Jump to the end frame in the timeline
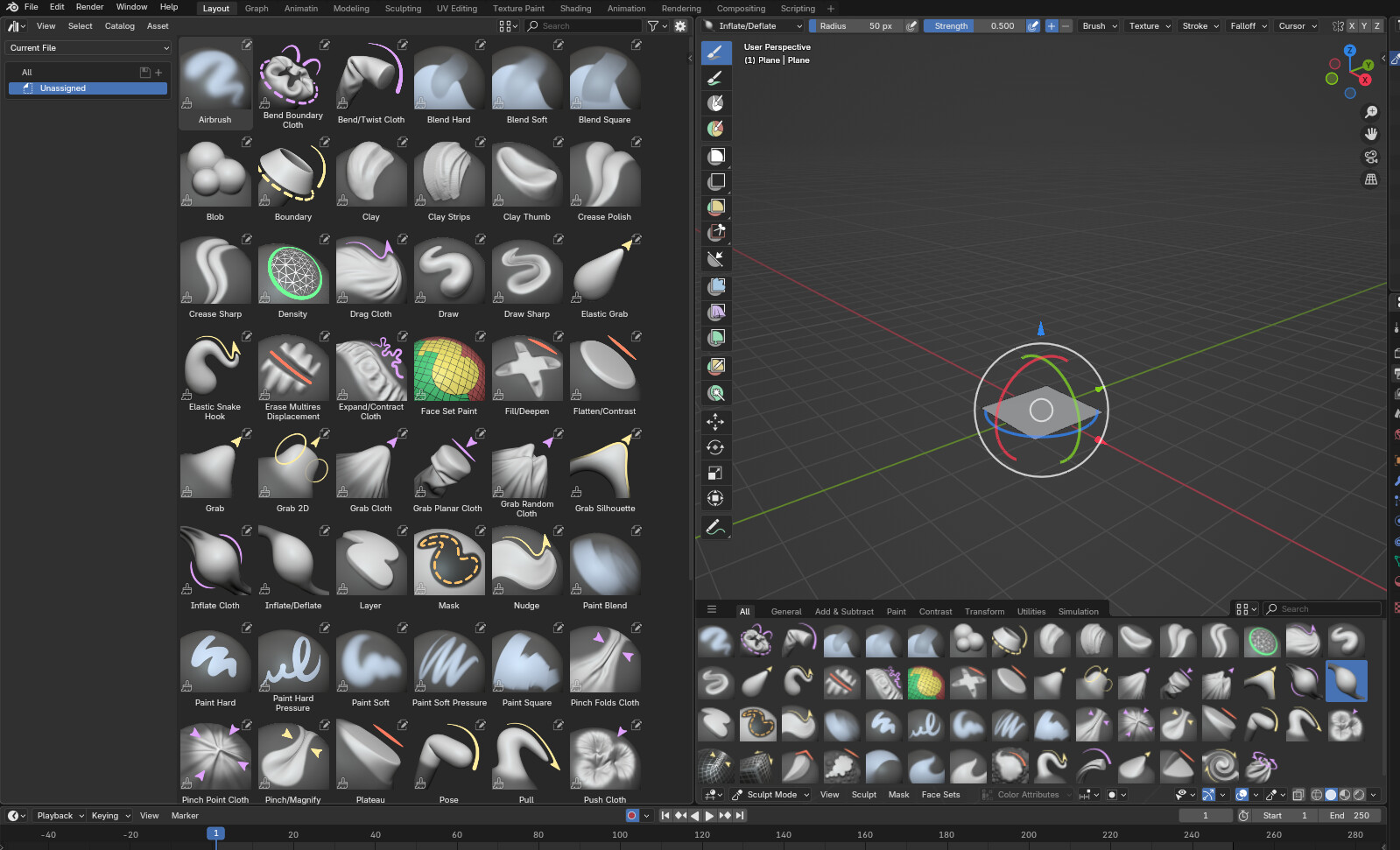 pos(740,816)
